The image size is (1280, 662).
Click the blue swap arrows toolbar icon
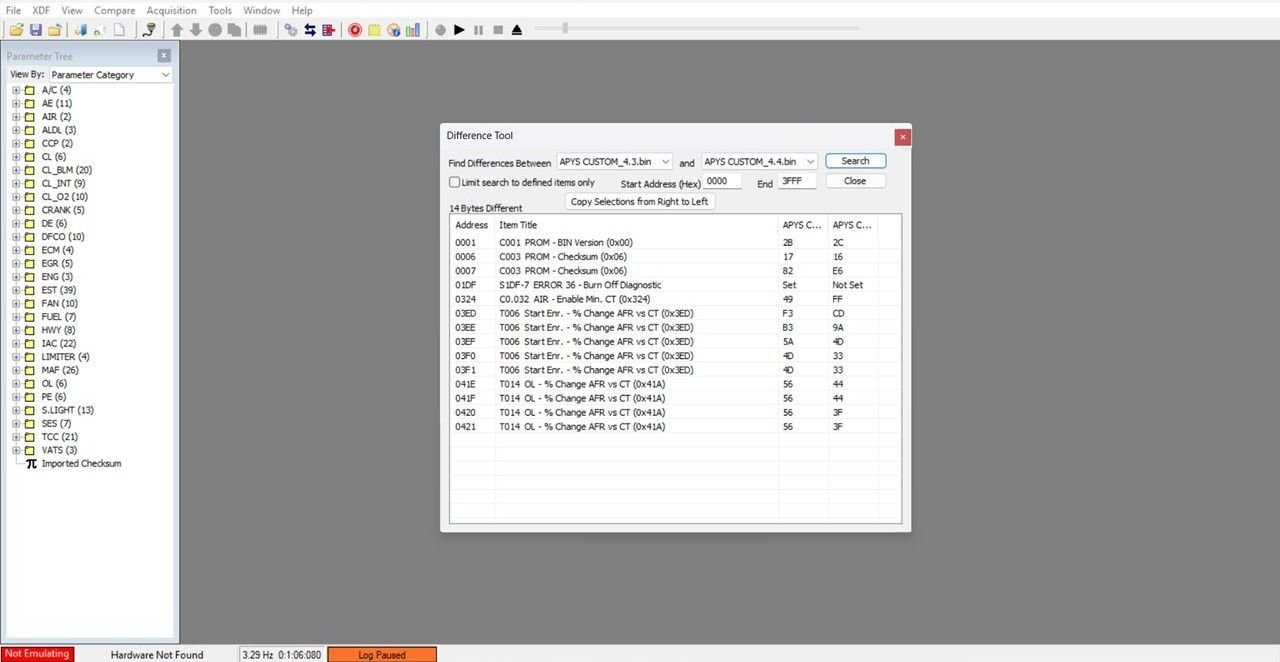click(310, 30)
